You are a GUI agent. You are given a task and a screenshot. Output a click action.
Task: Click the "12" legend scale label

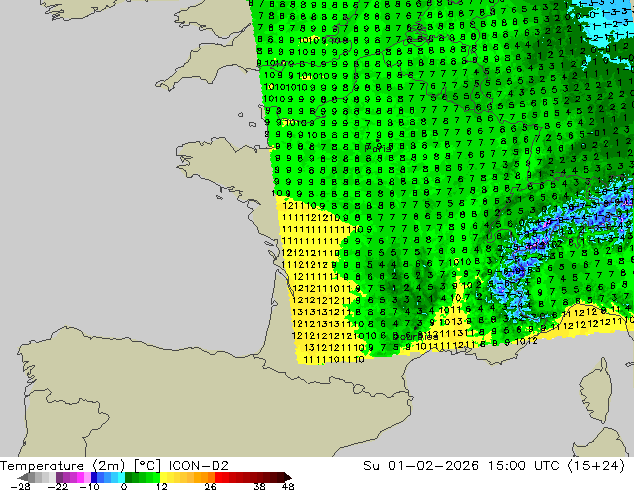point(162,486)
